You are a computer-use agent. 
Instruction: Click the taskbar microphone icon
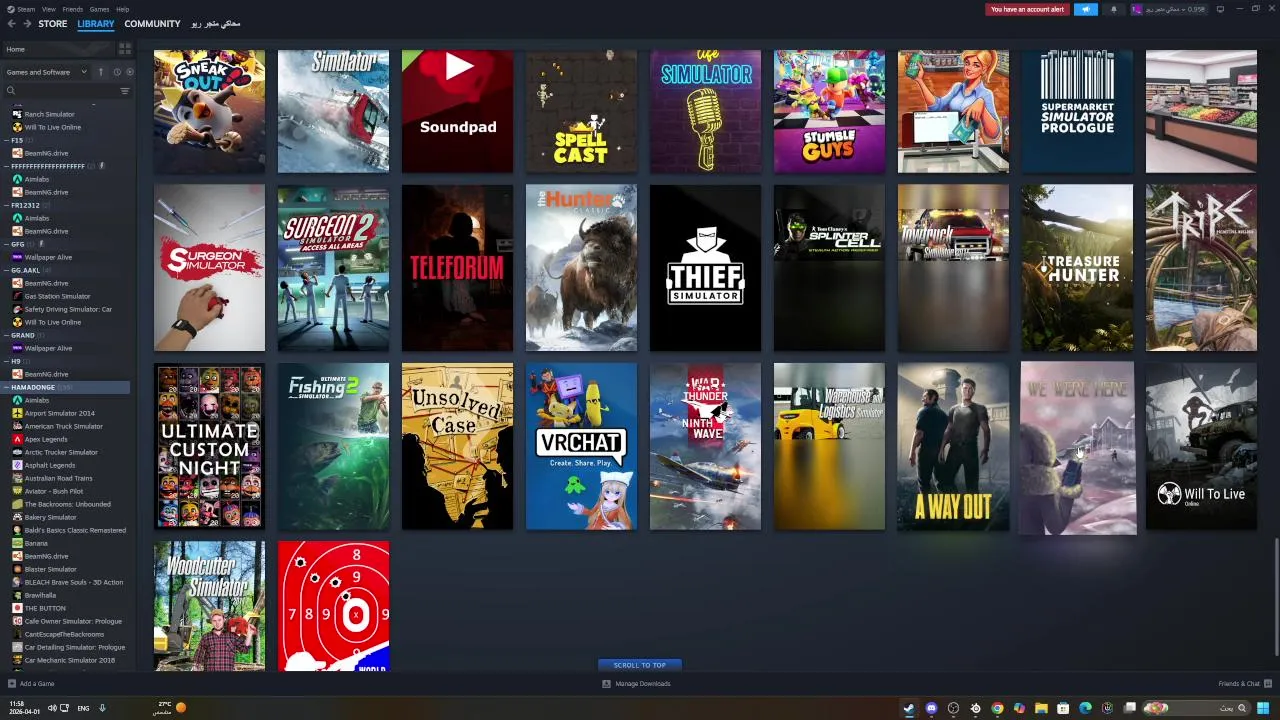pos(101,708)
